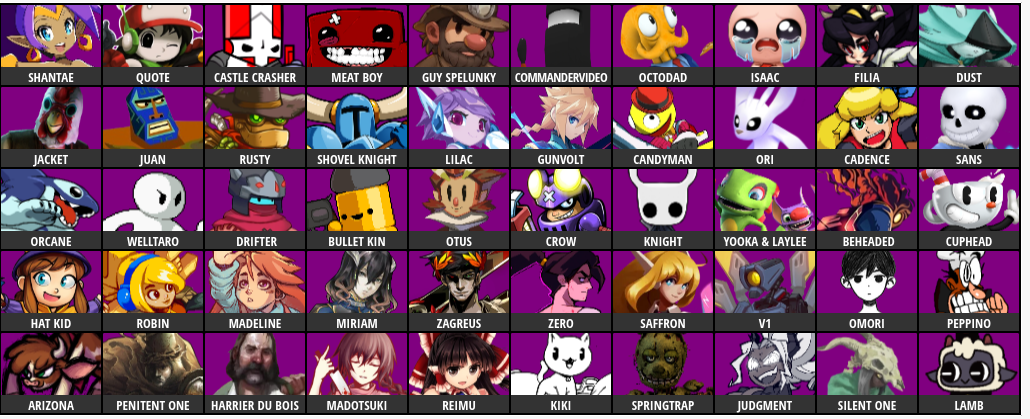Choose Octodad from the grid

(x=663, y=45)
